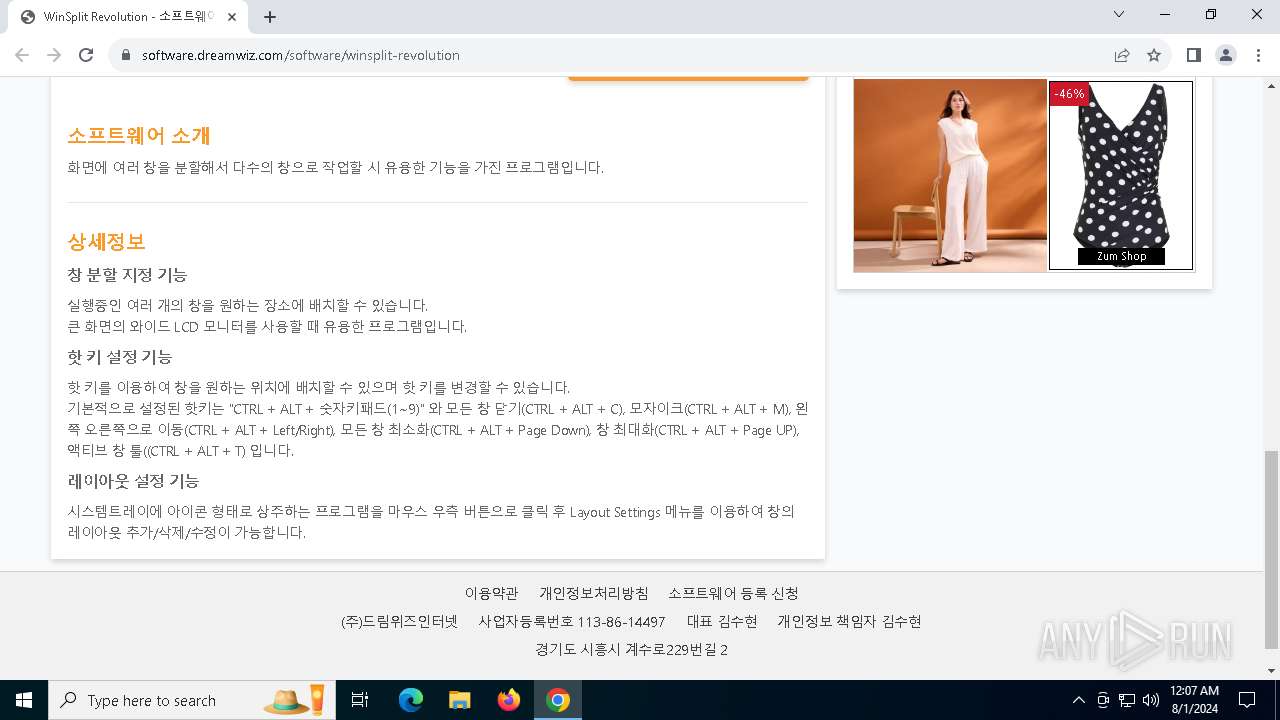
Task: Open Task View on the taskbar
Action: click(x=360, y=700)
